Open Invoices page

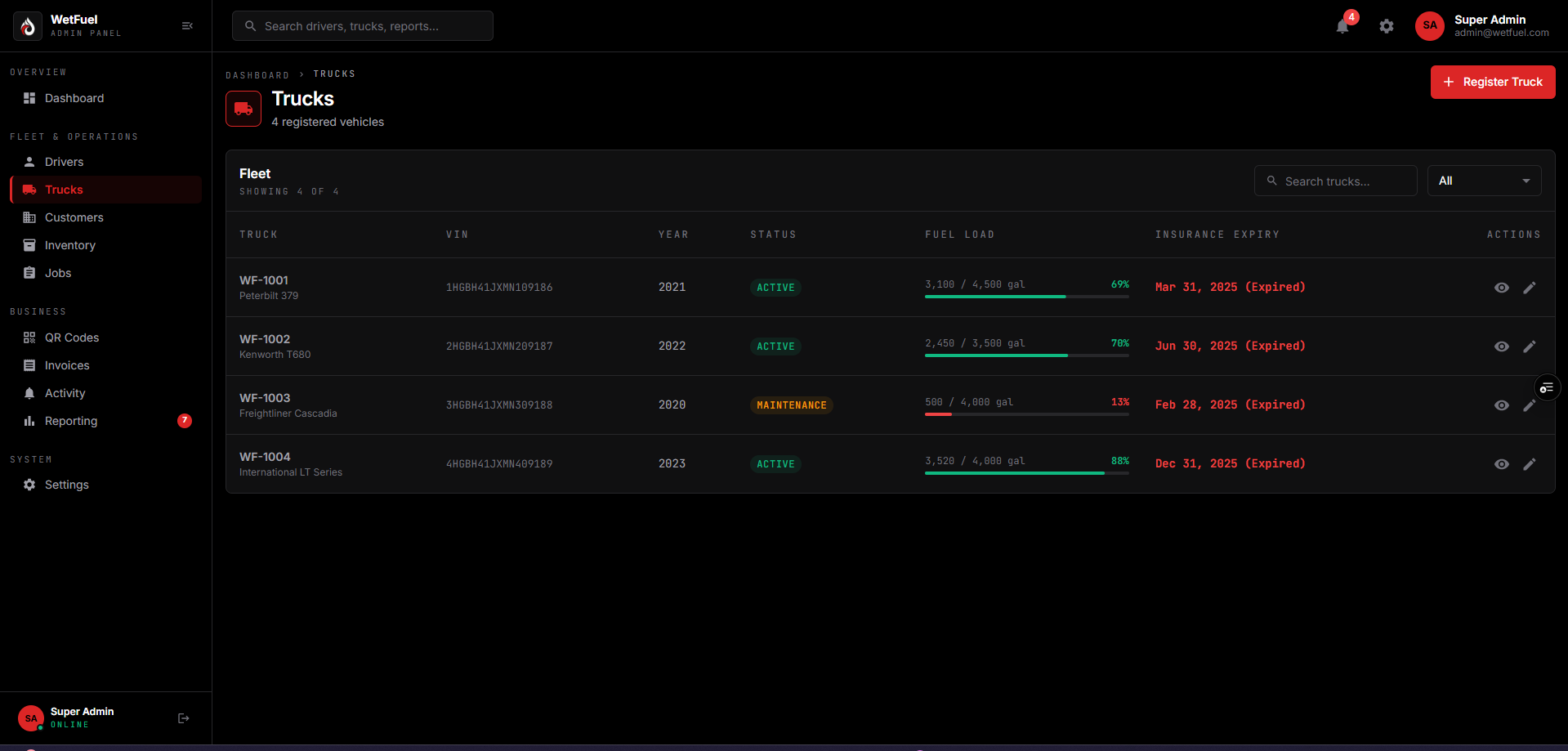click(105, 365)
